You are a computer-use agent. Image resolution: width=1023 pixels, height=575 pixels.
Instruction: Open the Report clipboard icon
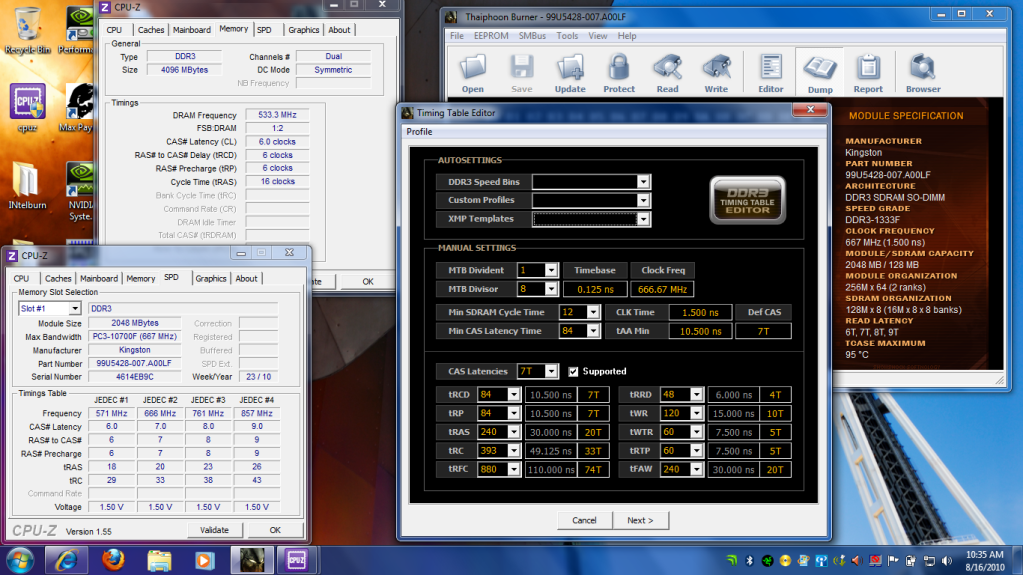point(868,73)
